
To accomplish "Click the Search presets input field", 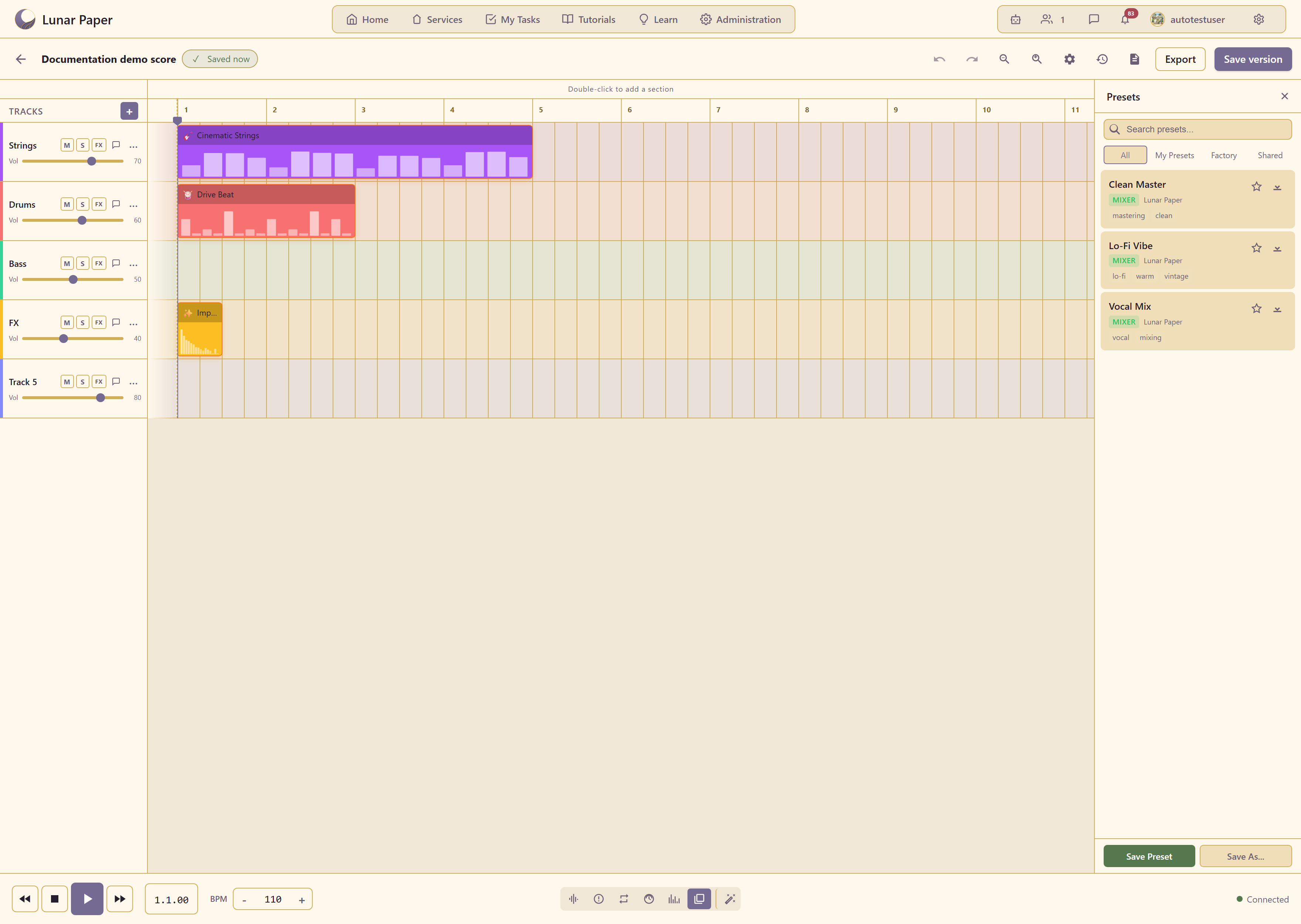I will 1198,129.
